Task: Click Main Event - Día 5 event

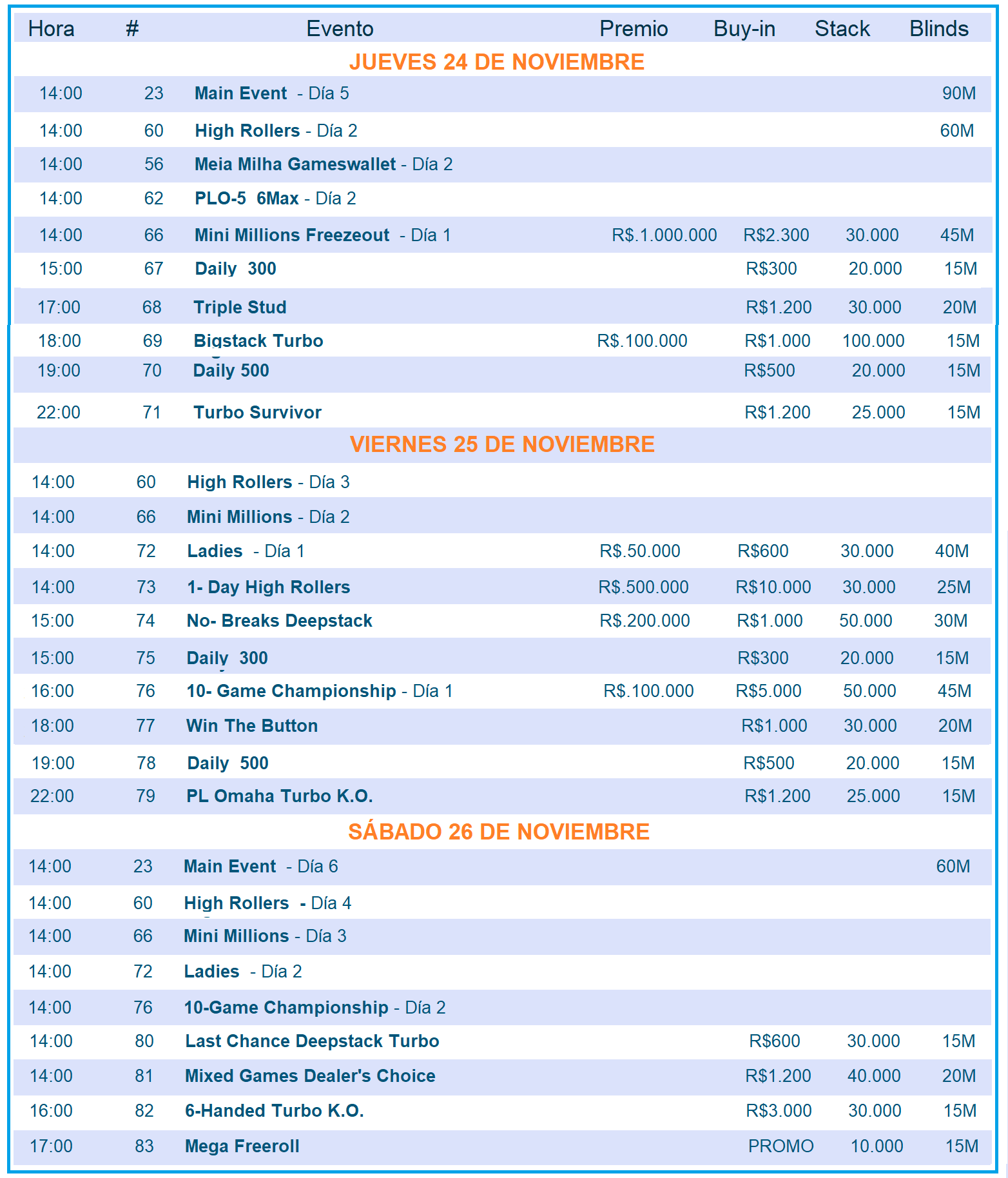Action: [x=272, y=93]
